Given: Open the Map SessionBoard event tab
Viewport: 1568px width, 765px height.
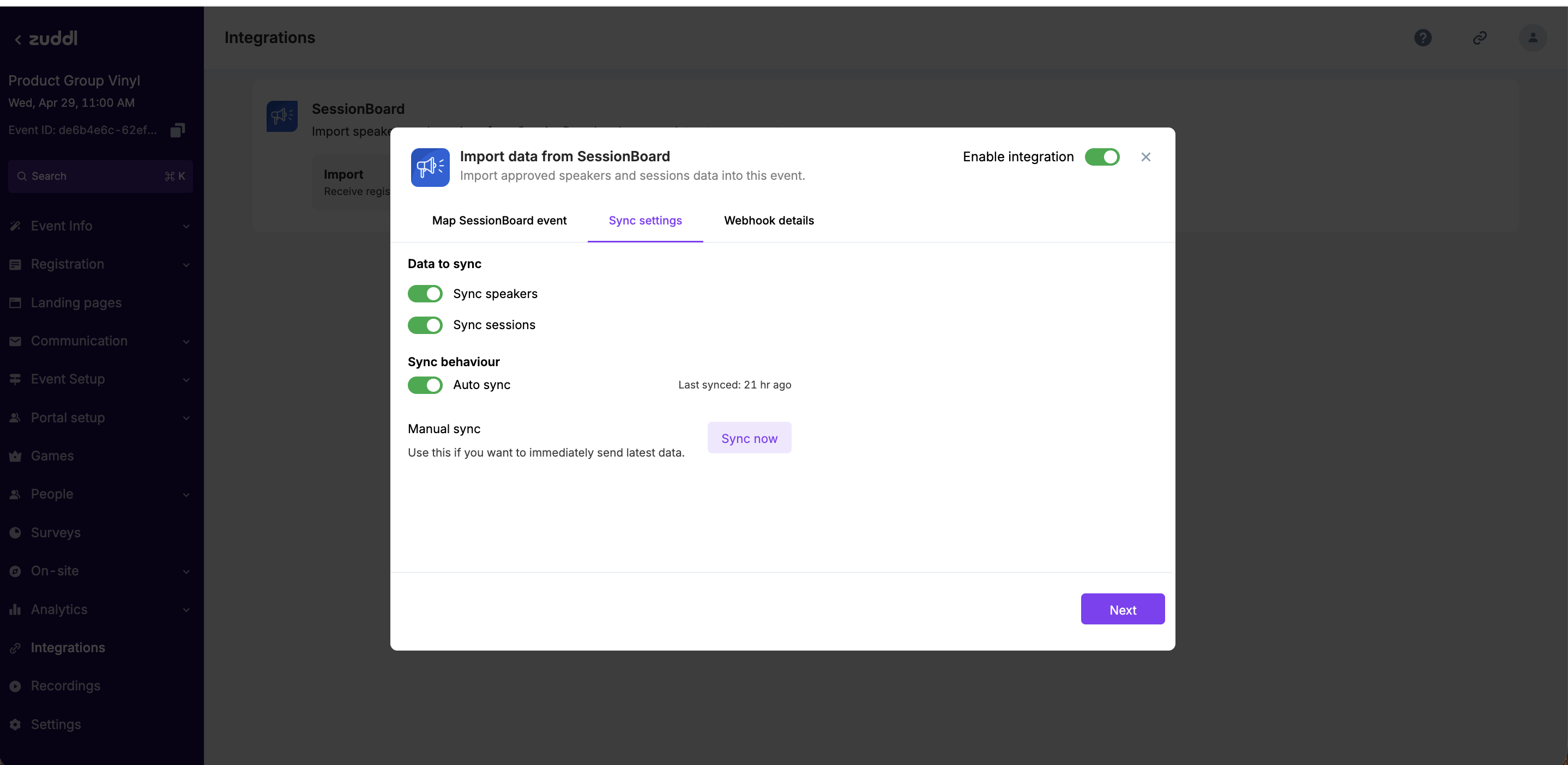Looking at the screenshot, I should click(x=499, y=221).
